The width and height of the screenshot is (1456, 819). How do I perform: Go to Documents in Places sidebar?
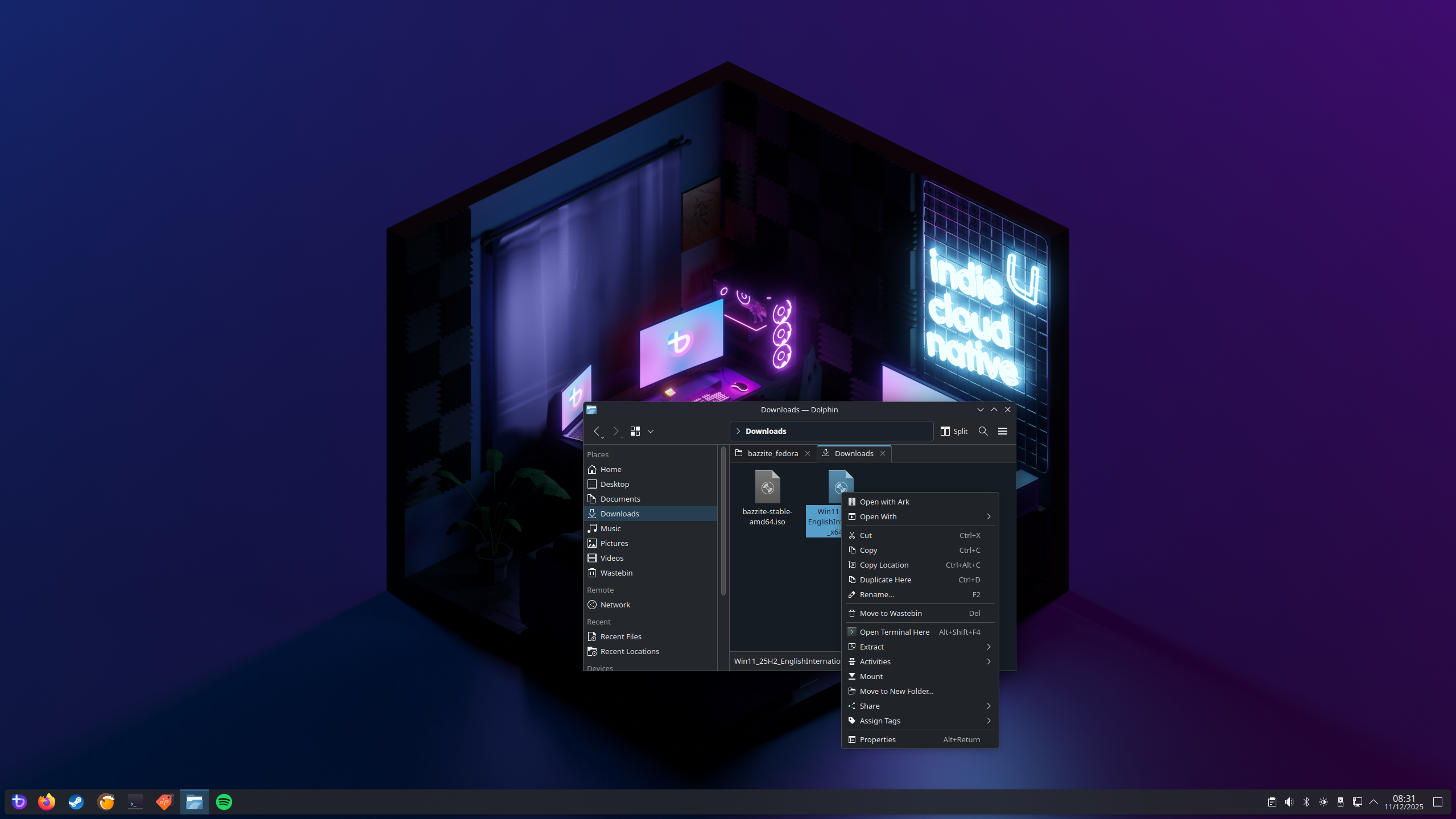[x=620, y=499]
